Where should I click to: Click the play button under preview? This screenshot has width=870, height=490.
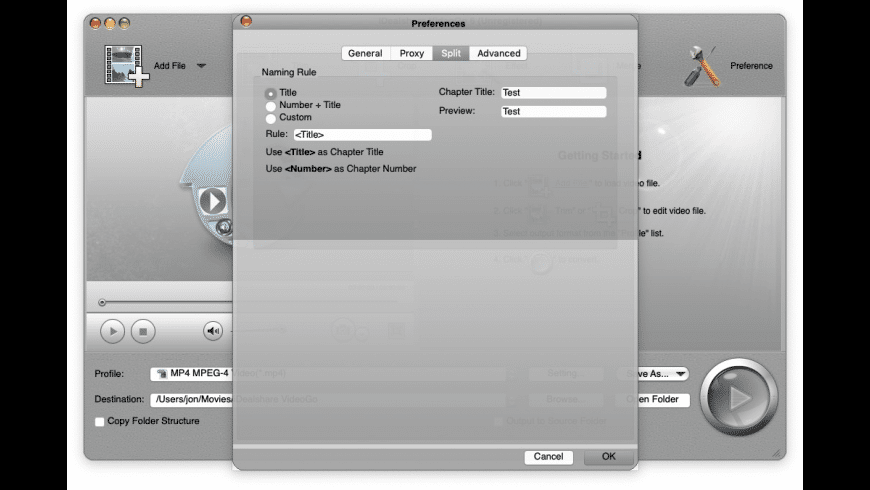(113, 331)
